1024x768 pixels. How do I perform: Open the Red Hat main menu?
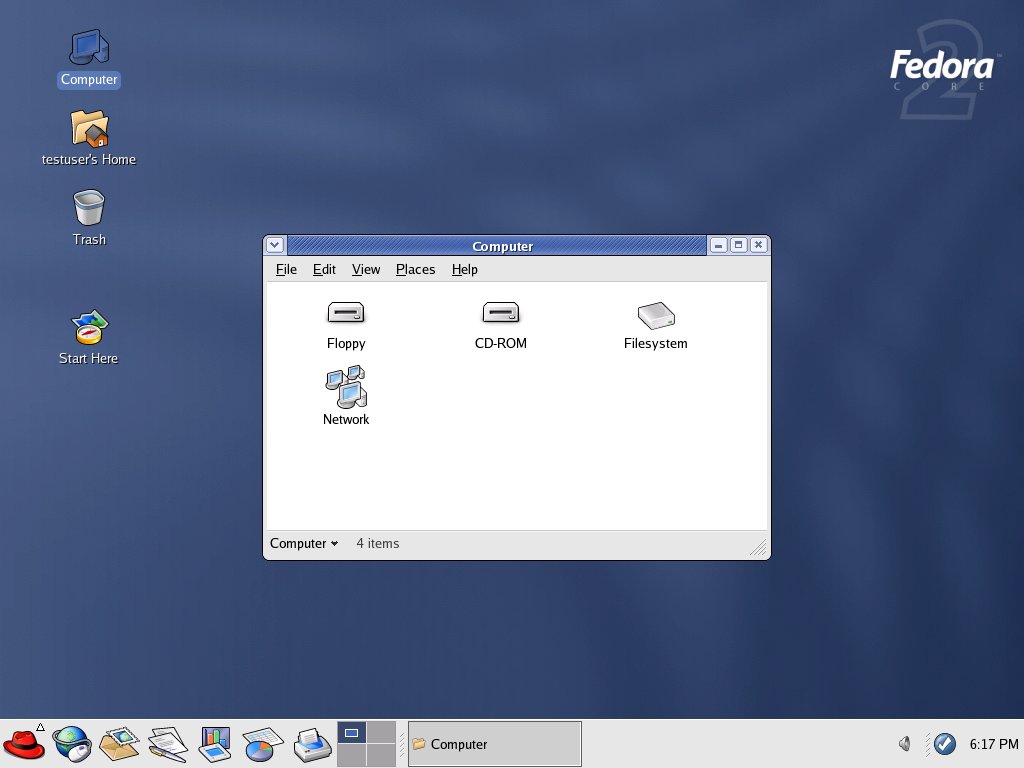(x=24, y=744)
